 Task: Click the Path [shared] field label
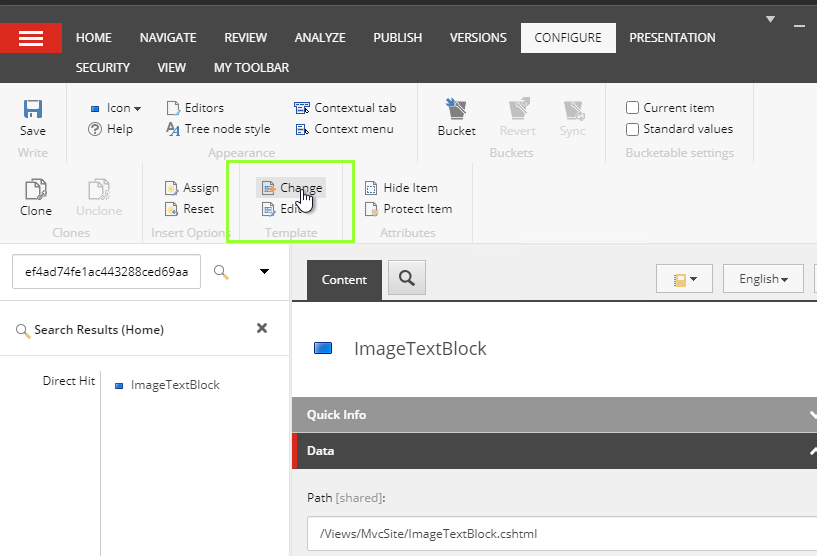click(346, 498)
